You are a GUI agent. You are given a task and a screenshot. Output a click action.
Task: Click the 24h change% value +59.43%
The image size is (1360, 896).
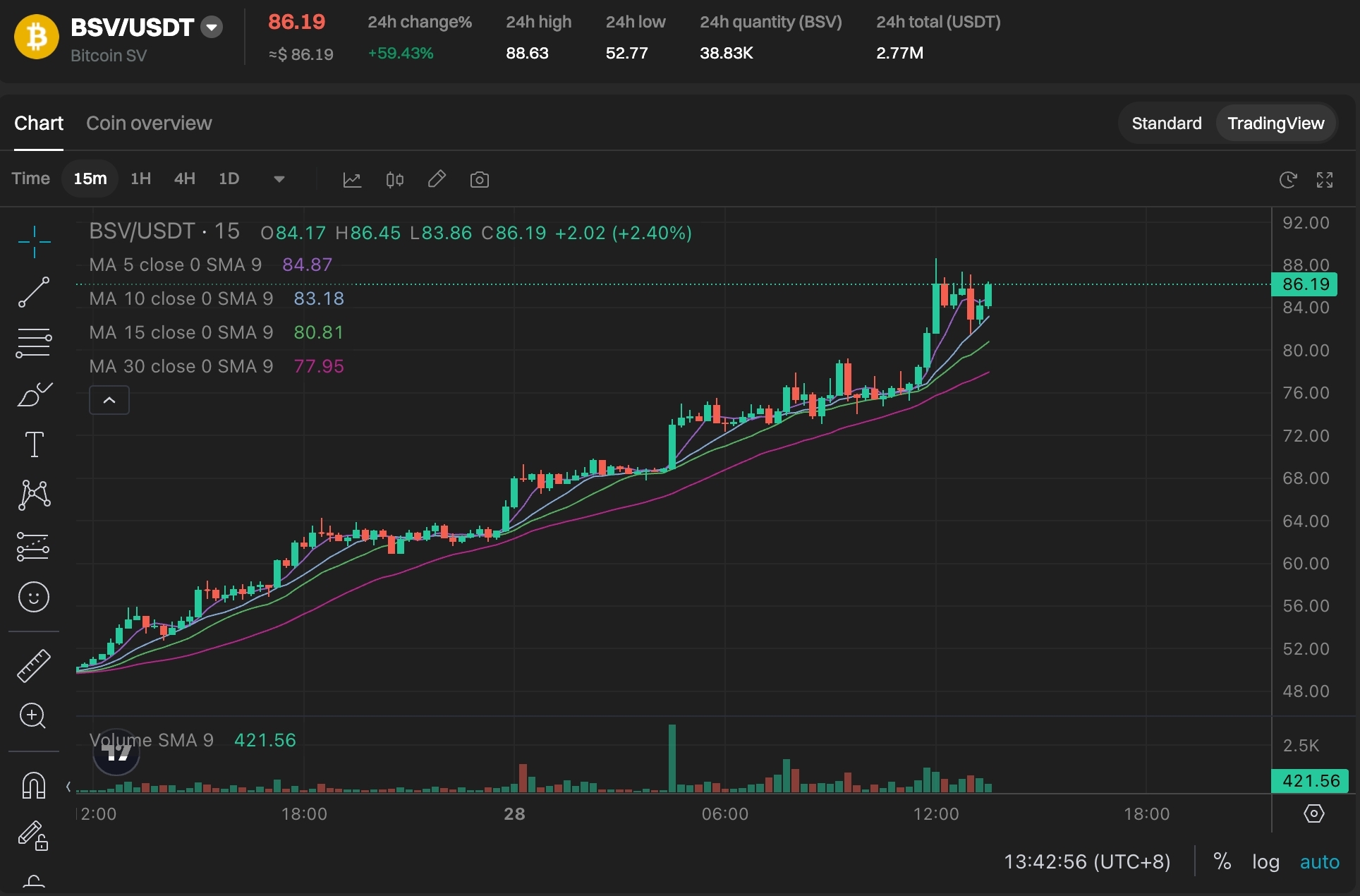click(x=401, y=53)
